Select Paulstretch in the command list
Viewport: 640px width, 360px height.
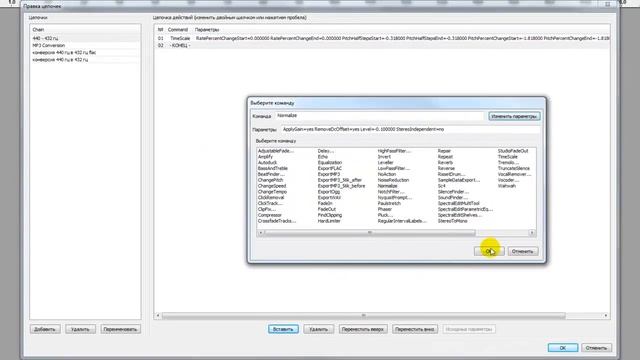(389, 203)
